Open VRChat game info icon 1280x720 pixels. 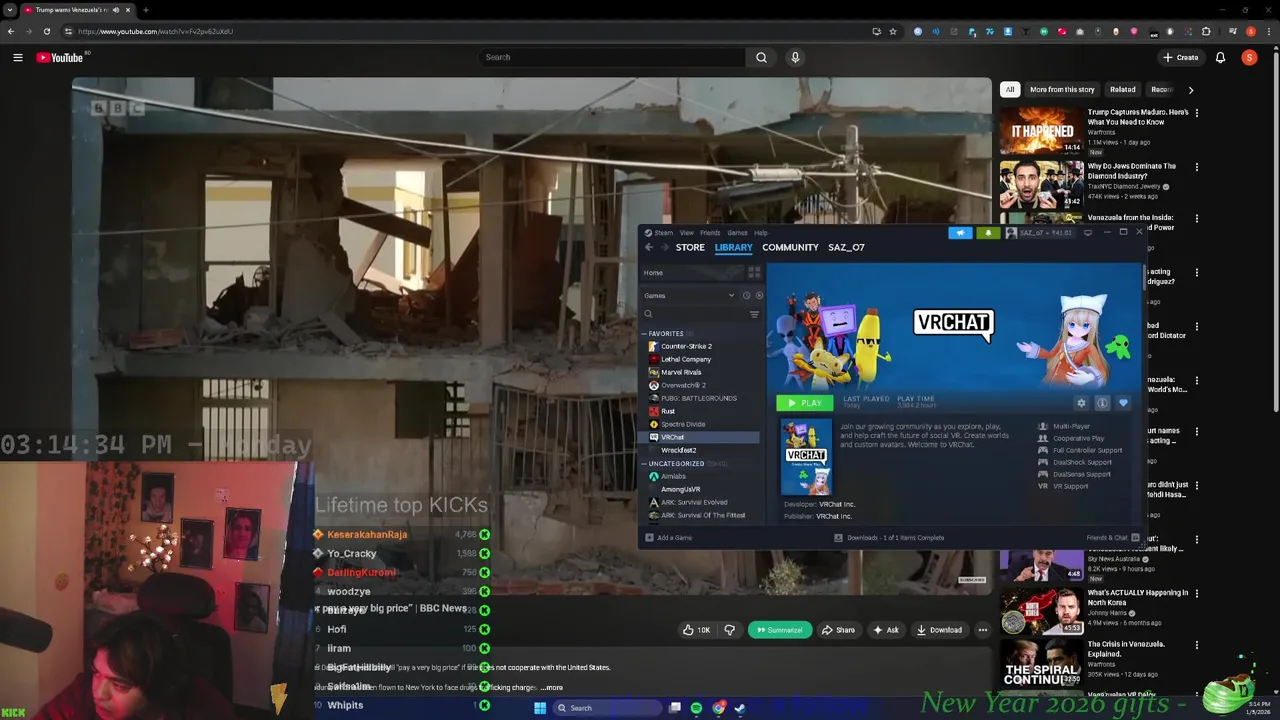click(1102, 403)
